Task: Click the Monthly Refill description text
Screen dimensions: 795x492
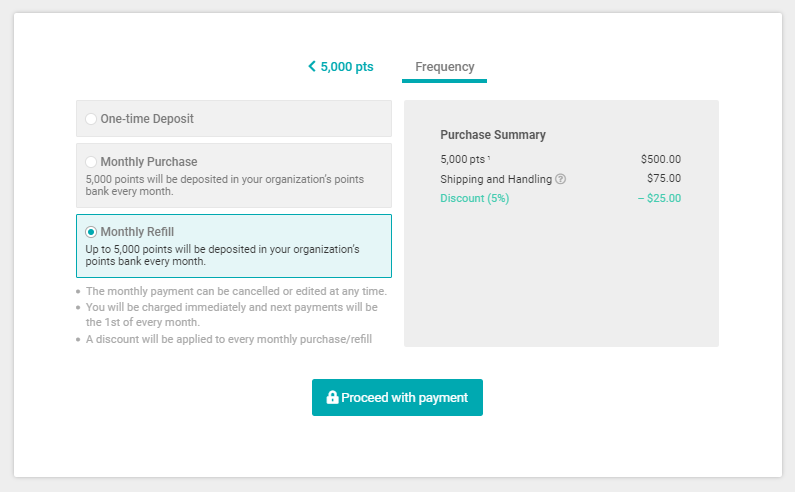Action: (222, 255)
